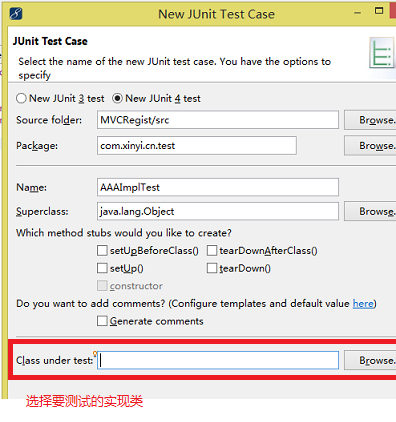Browse for the Package
The height and width of the screenshot is (422, 396).
point(370,146)
